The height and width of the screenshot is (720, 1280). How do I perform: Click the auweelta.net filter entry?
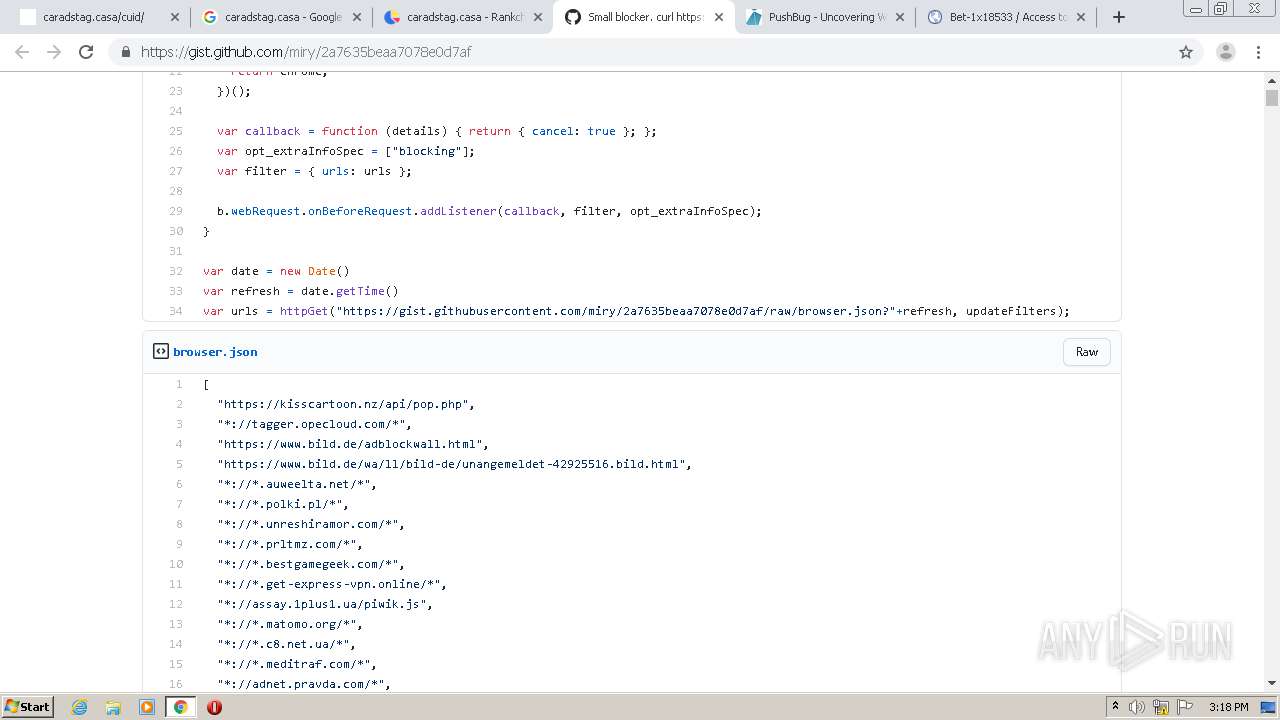296,484
